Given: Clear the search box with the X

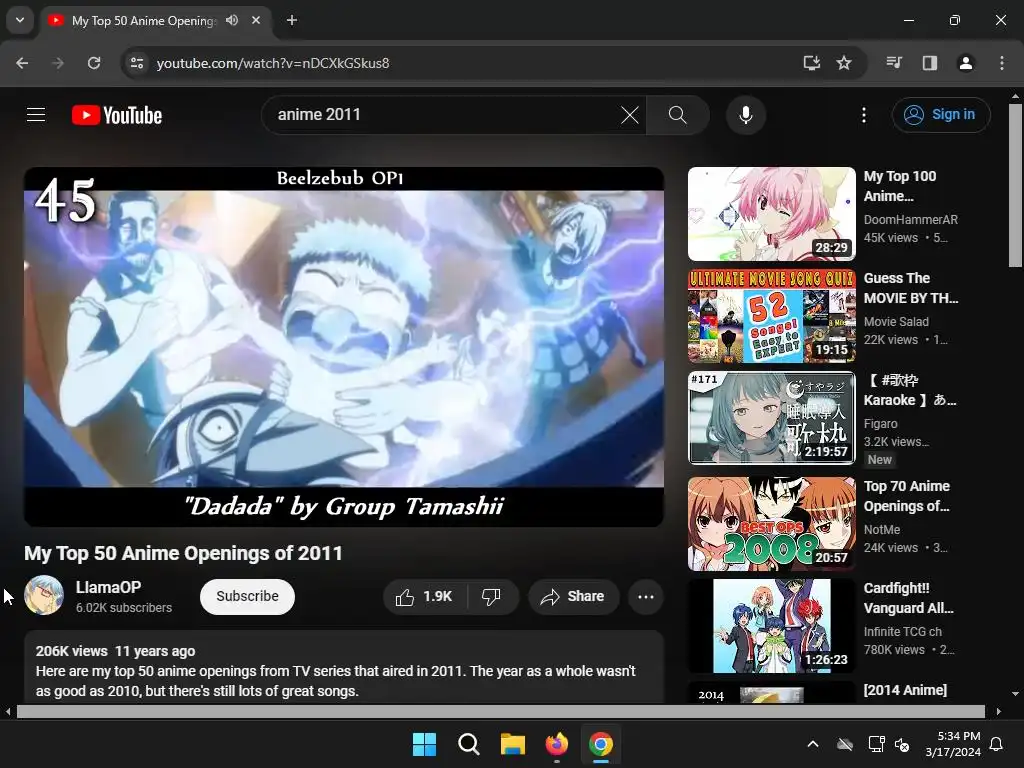Looking at the screenshot, I should pyautogui.click(x=630, y=115).
